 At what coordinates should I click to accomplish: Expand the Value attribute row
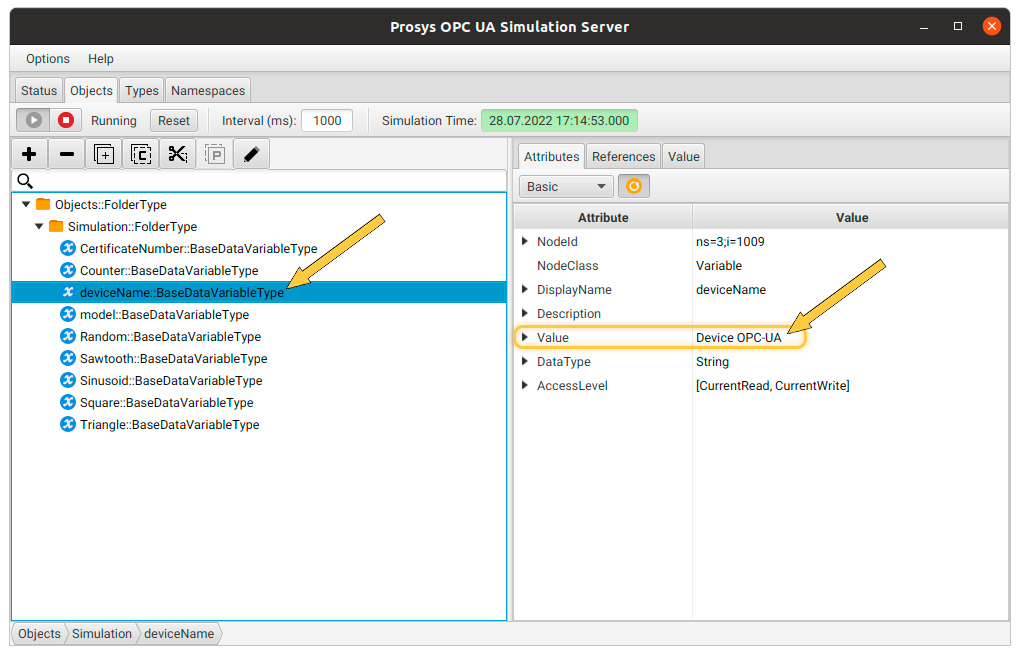525,337
